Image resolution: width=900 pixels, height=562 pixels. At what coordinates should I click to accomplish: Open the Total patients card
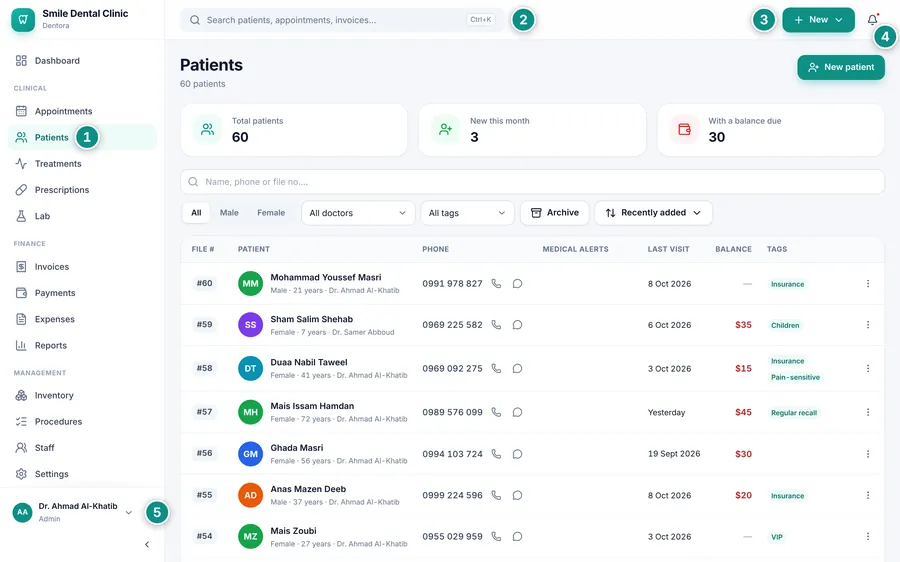[294, 130]
